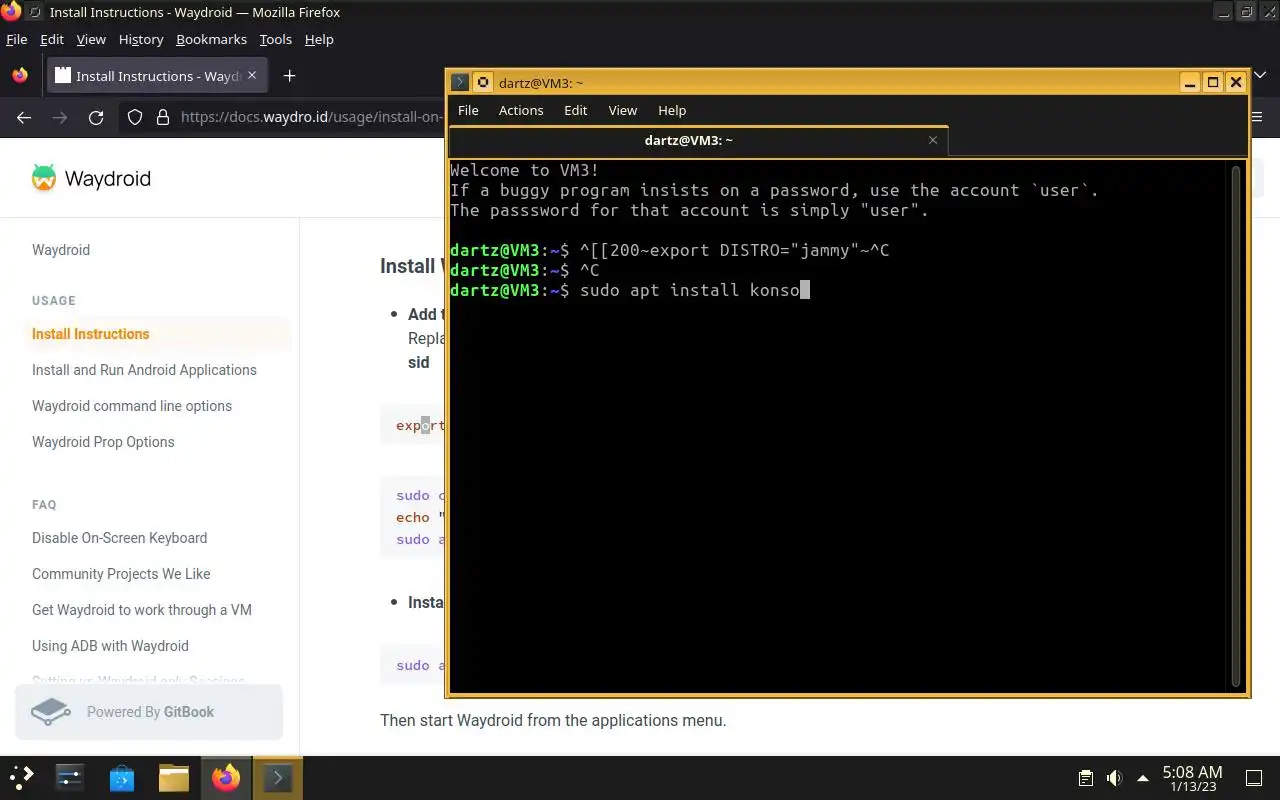Open terminal File menu
This screenshot has height=800, width=1280.
(468, 110)
